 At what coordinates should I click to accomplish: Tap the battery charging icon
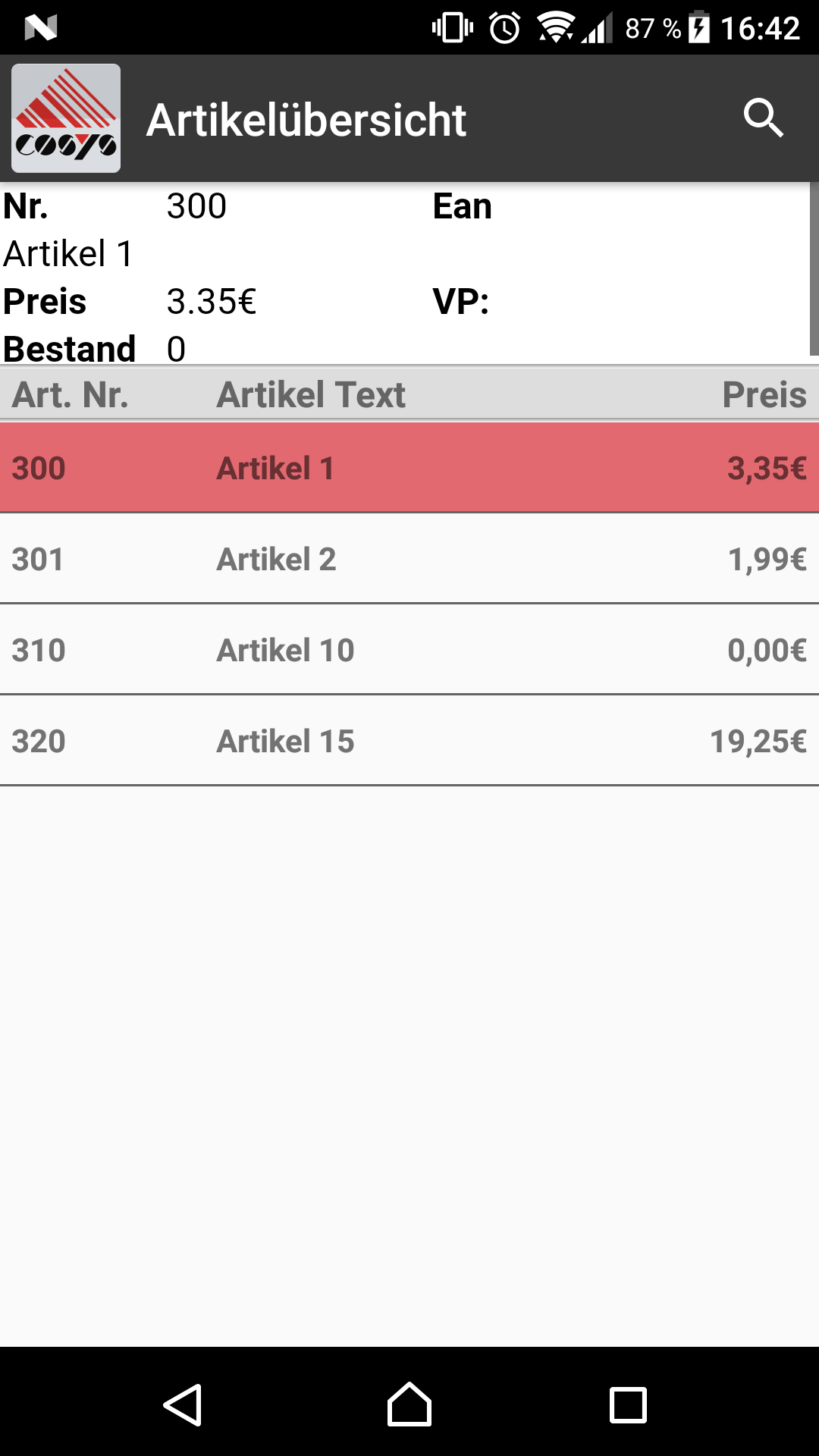click(x=699, y=27)
